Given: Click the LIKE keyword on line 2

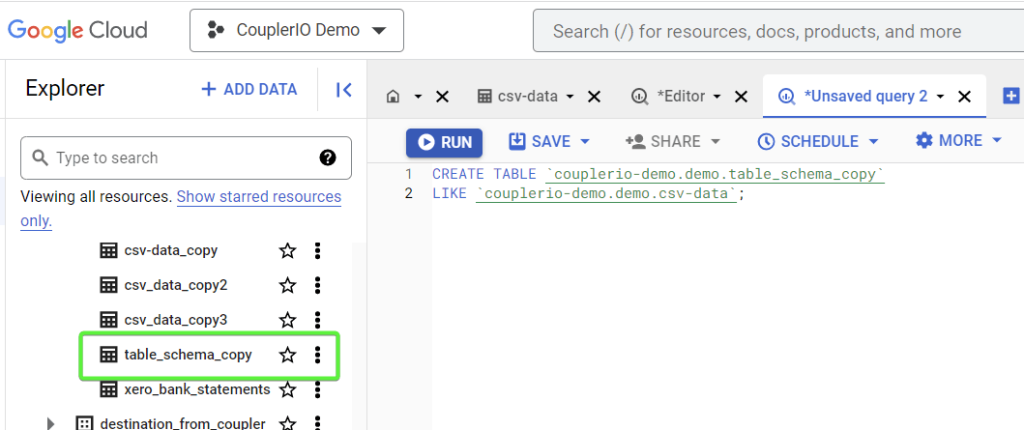Looking at the screenshot, I should click(449, 194).
